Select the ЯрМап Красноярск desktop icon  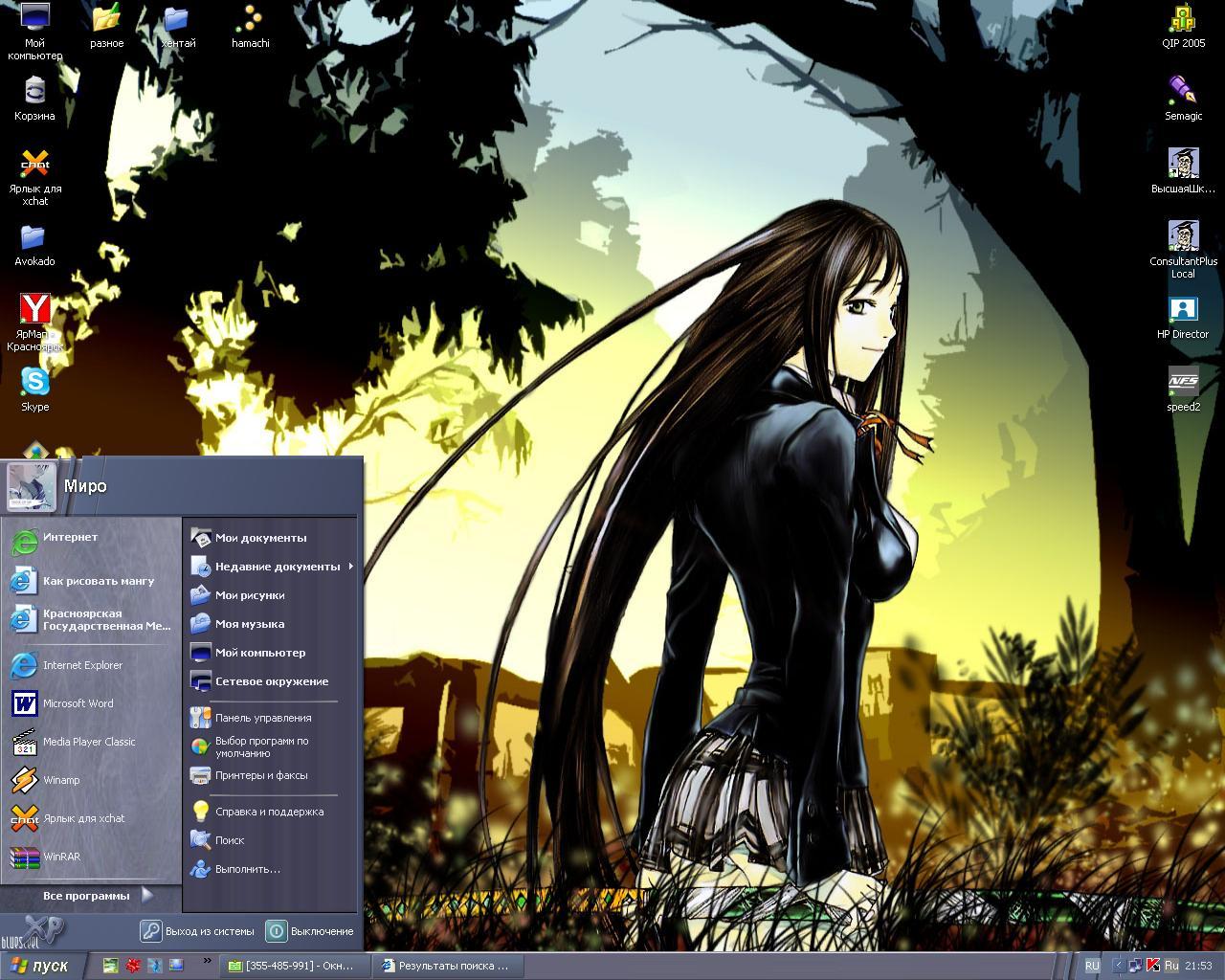(x=35, y=323)
